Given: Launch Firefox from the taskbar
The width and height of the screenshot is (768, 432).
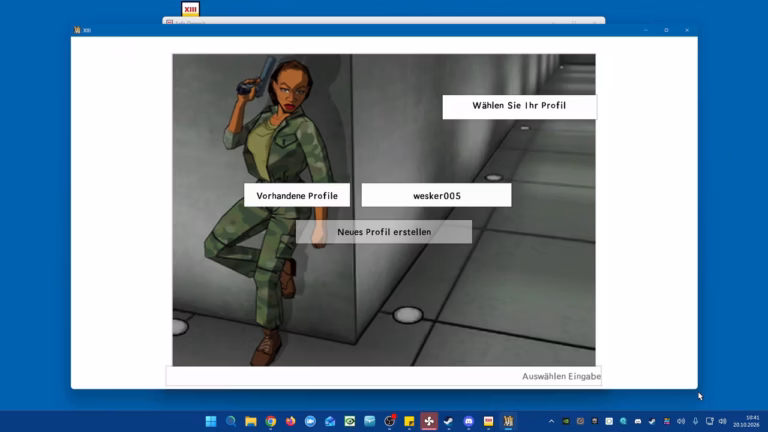Looking at the screenshot, I should coord(290,421).
